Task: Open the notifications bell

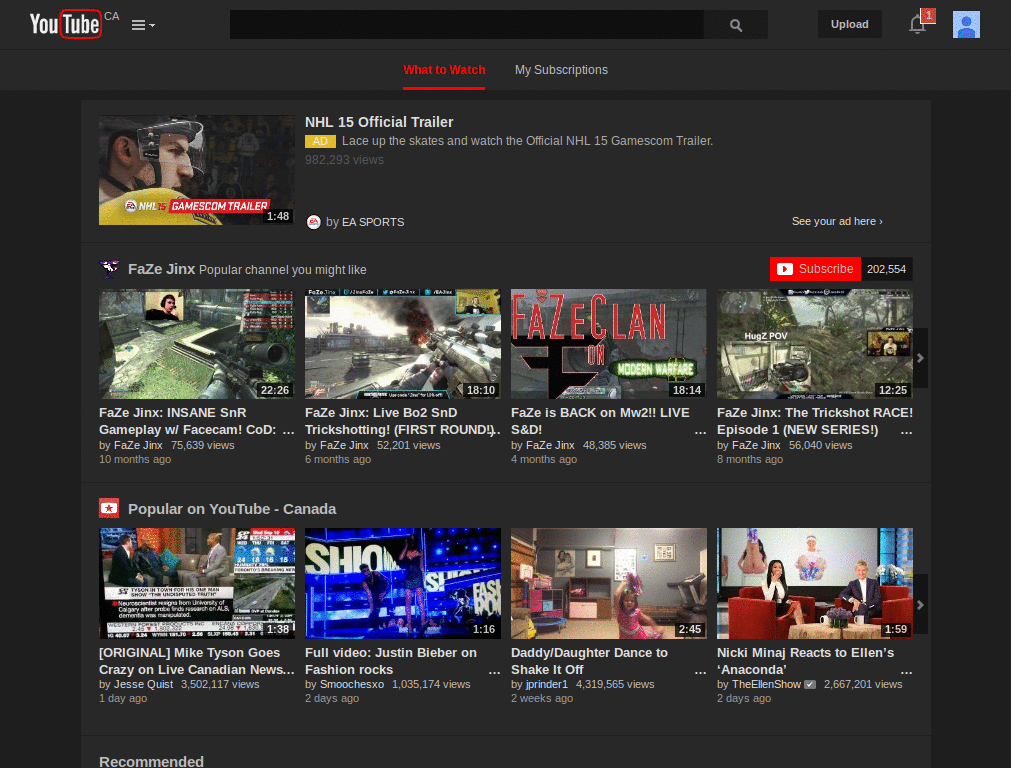Action: (918, 24)
